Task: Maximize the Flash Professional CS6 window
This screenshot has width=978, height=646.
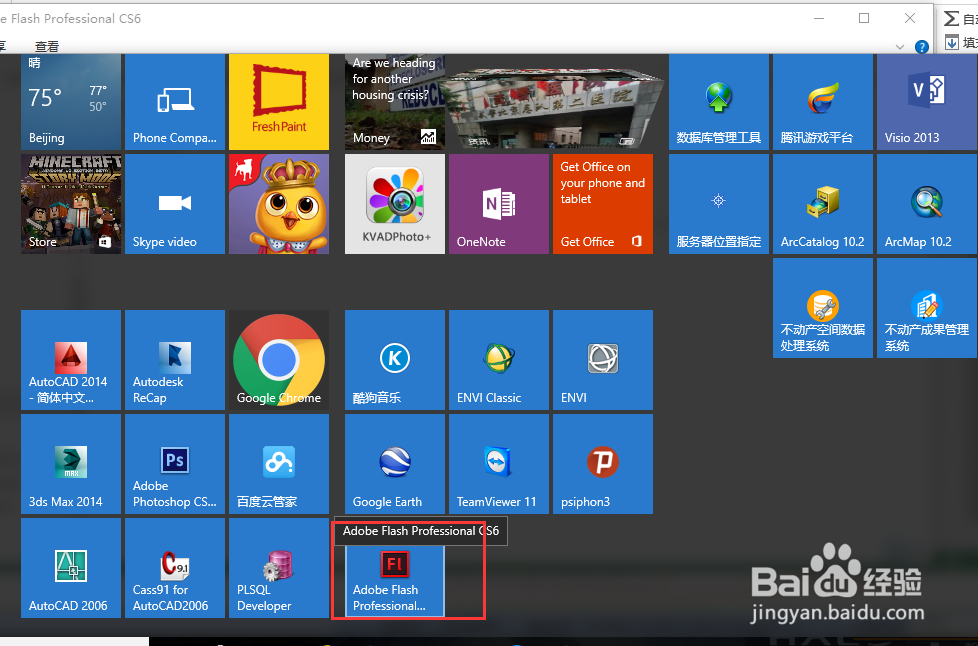Action: (x=864, y=18)
